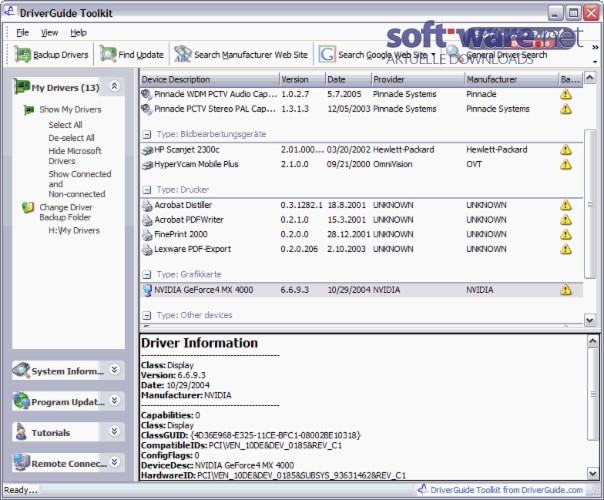Click the green flag icon beside Show My Drivers
604x500 pixels.
[29, 110]
